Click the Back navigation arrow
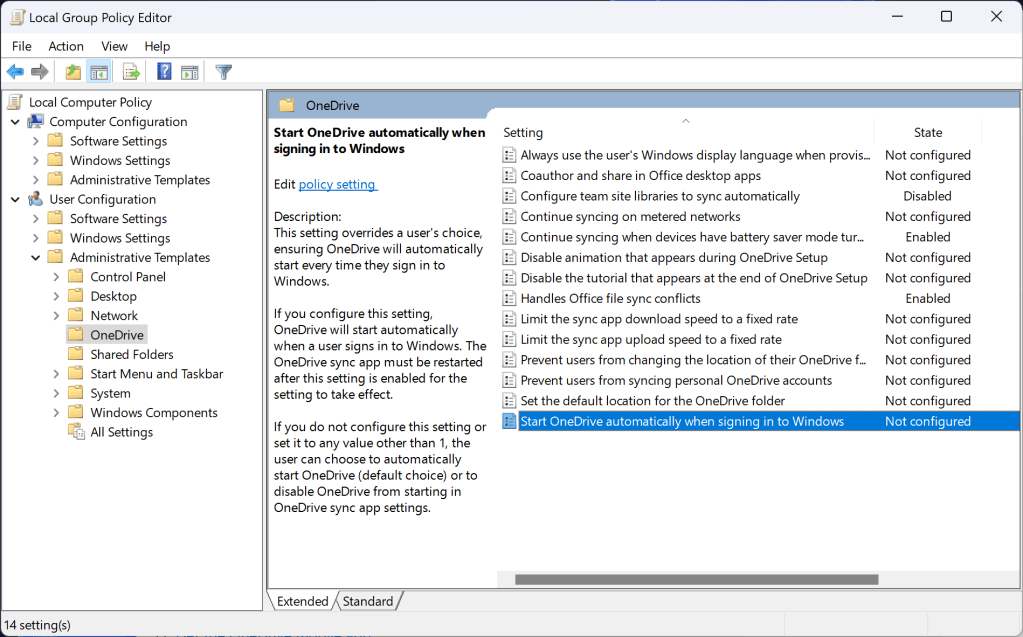The image size is (1023, 637). coord(14,71)
